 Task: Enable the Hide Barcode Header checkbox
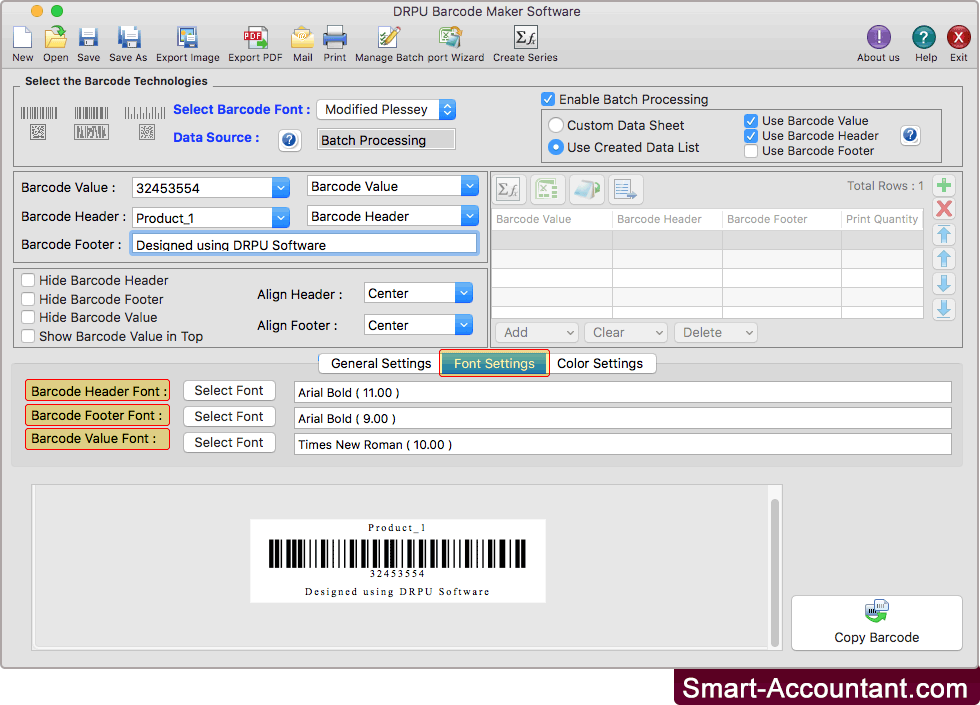pyautogui.click(x=29, y=281)
